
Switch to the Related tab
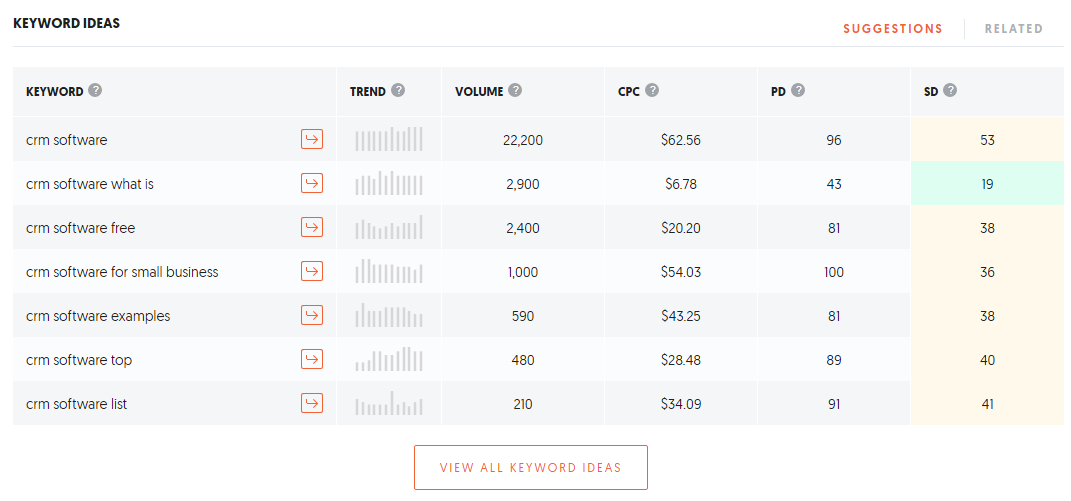click(1013, 28)
